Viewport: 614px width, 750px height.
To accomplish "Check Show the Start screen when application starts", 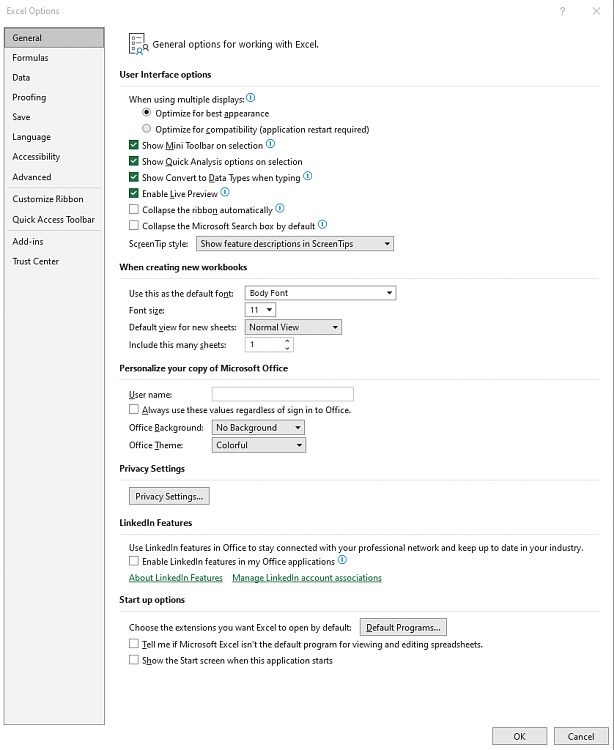I will [x=134, y=660].
